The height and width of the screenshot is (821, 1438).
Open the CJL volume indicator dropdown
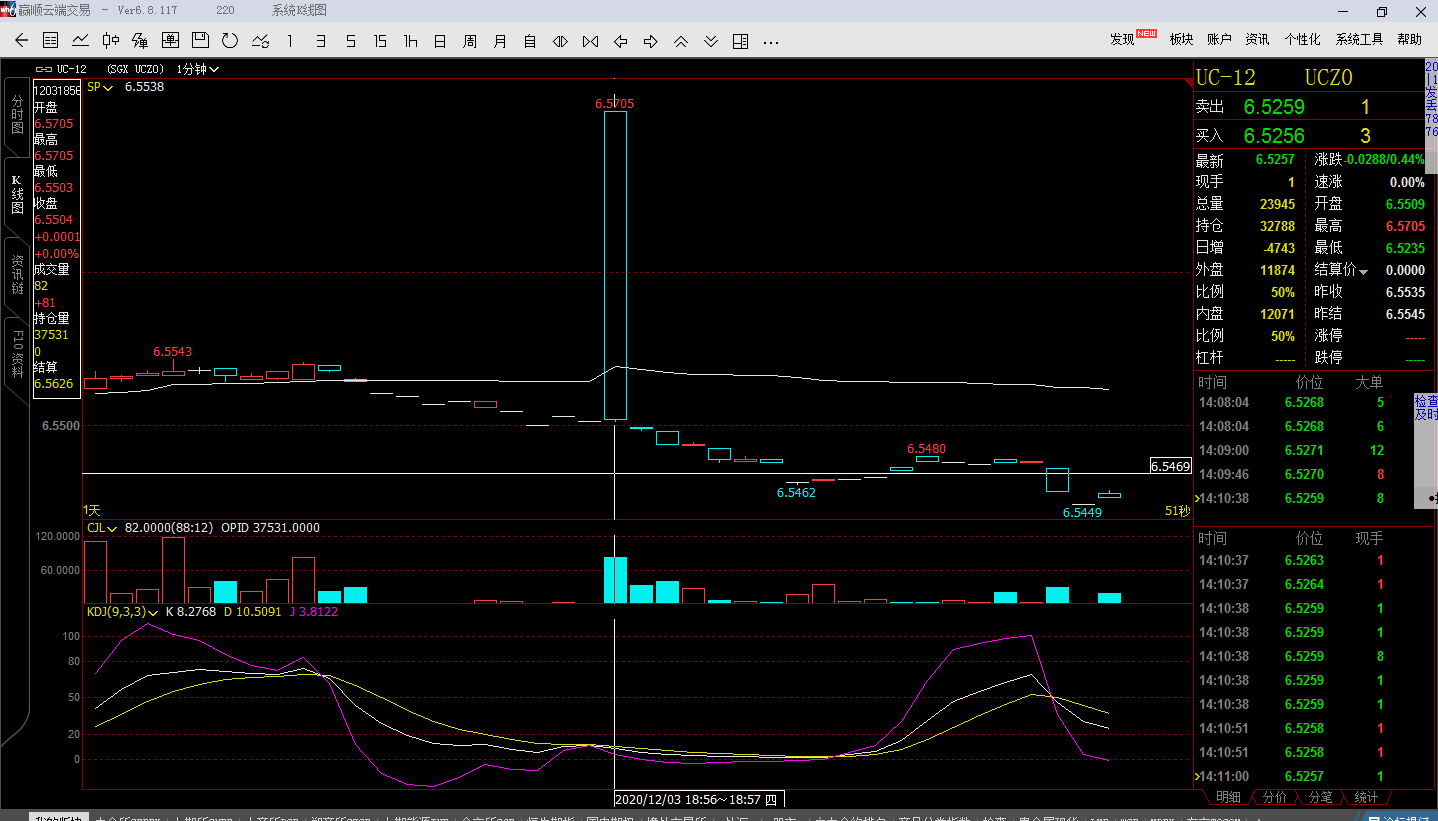tap(102, 528)
